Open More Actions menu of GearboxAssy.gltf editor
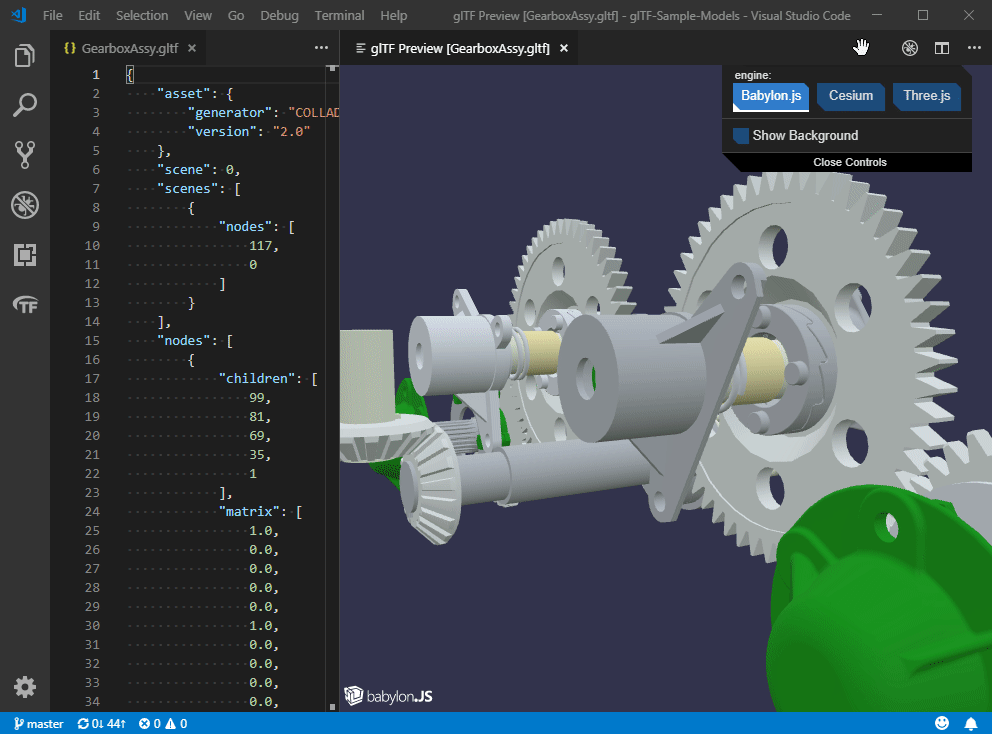 pyautogui.click(x=321, y=48)
